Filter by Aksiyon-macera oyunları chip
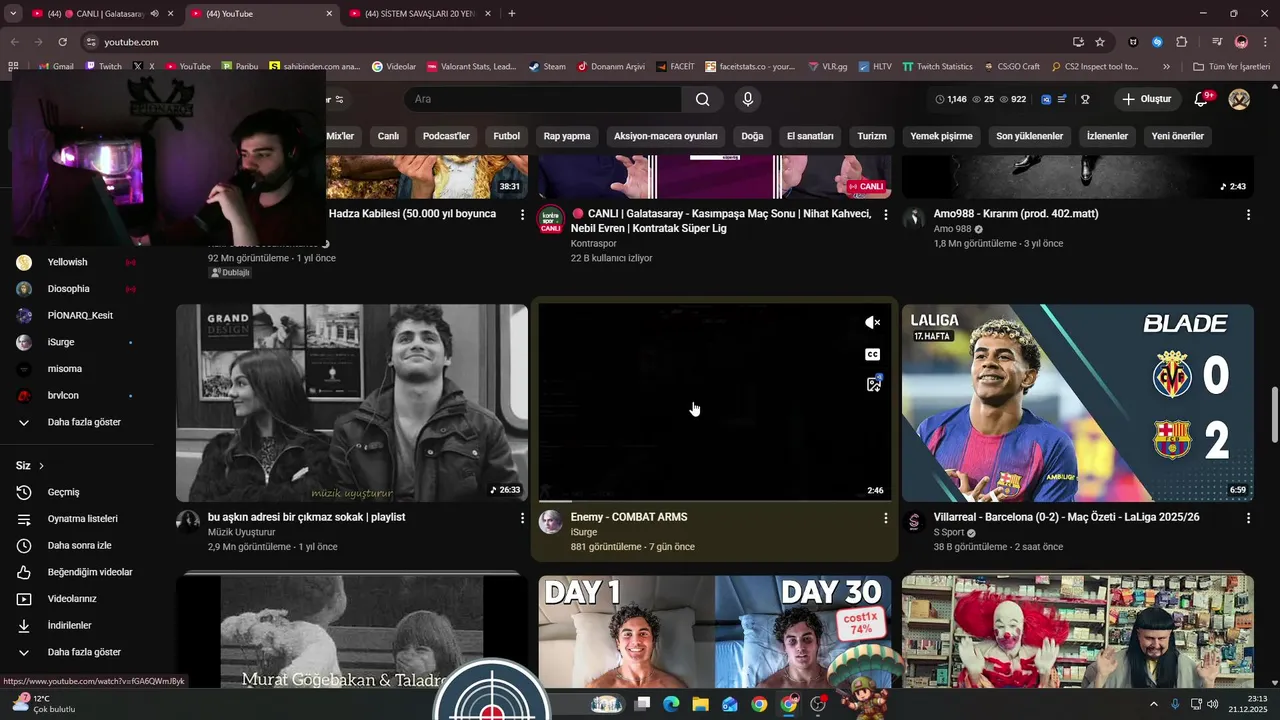Screen dimensions: 1280x720 pyautogui.click(x=666, y=136)
